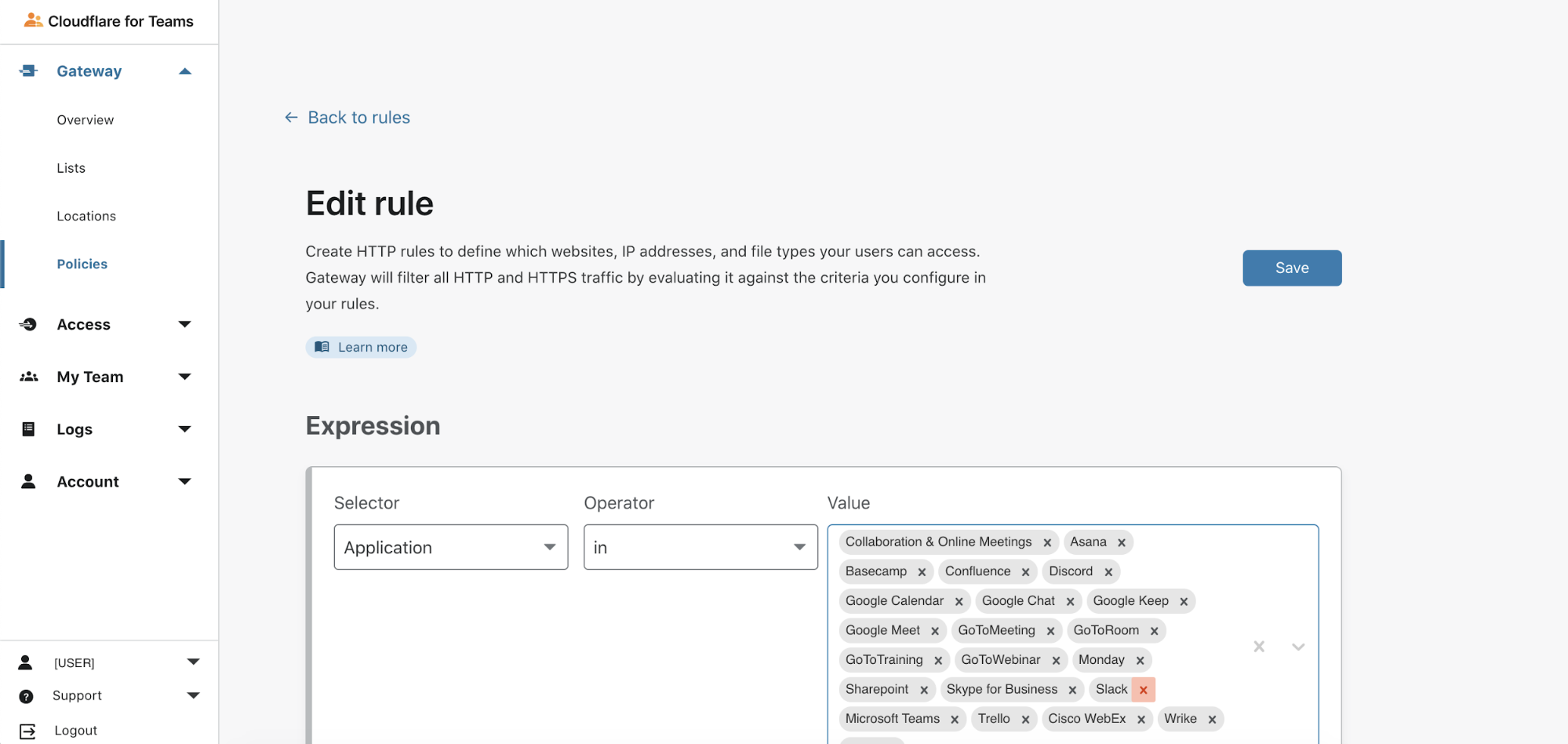Image resolution: width=1568 pixels, height=744 pixels.
Task: Remove the Google Meet tag
Action: click(x=935, y=631)
